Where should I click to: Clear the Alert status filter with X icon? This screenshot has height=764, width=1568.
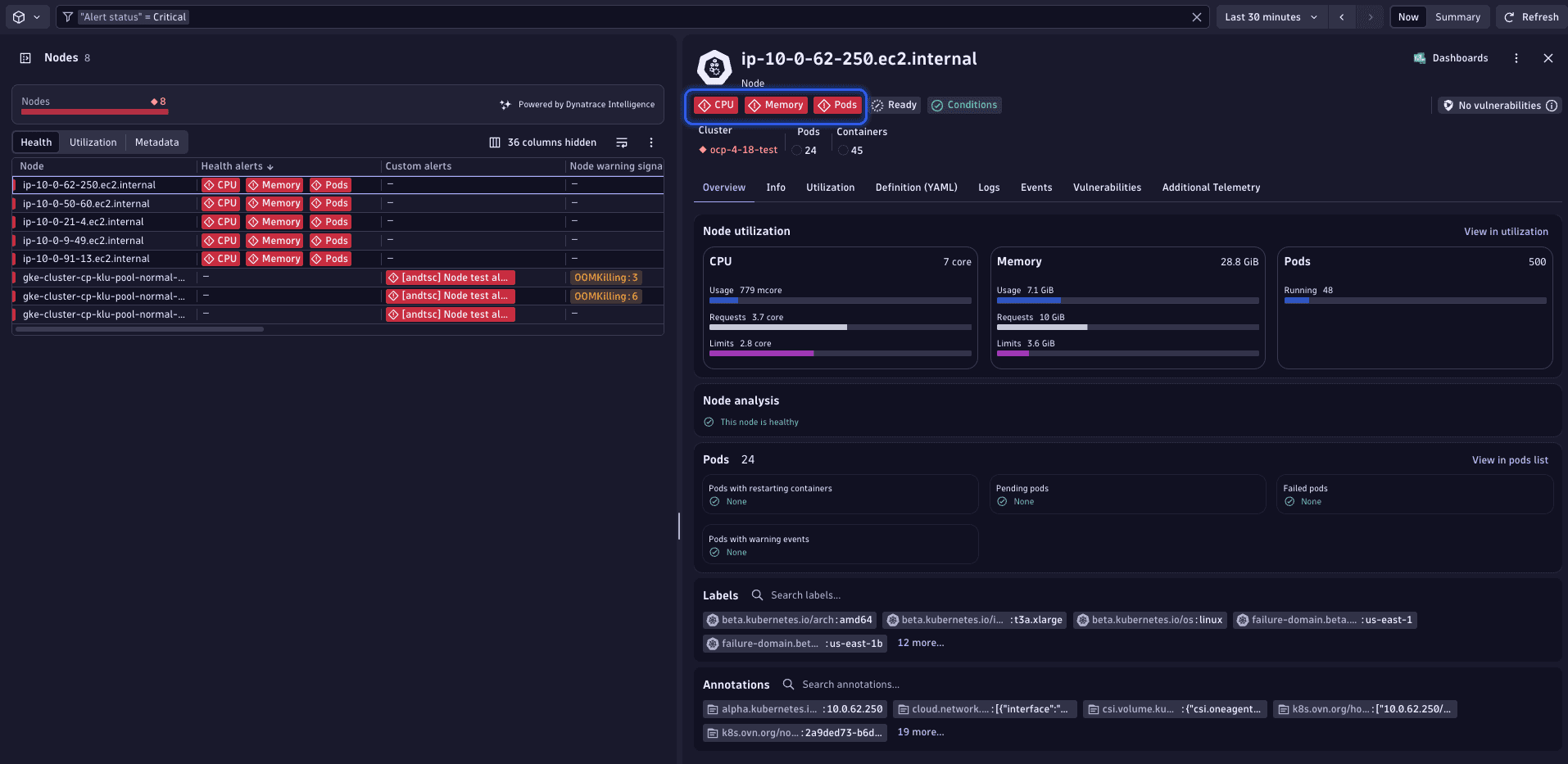[1196, 17]
